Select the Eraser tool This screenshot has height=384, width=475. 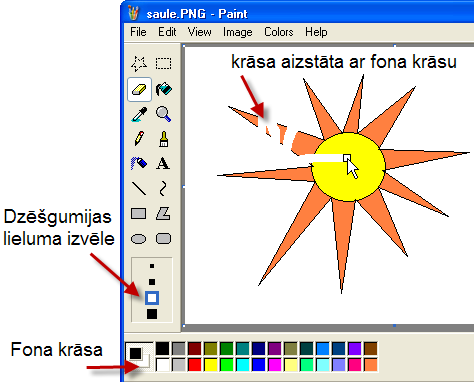(139, 89)
